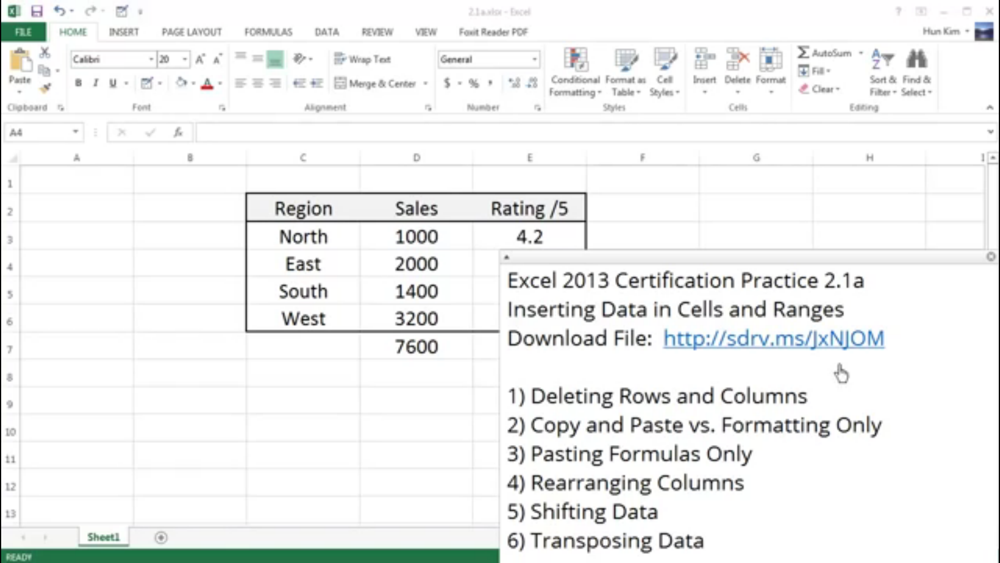1000x563 pixels.
Task: Click the Insert Function fx icon
Action: point(178,132)
